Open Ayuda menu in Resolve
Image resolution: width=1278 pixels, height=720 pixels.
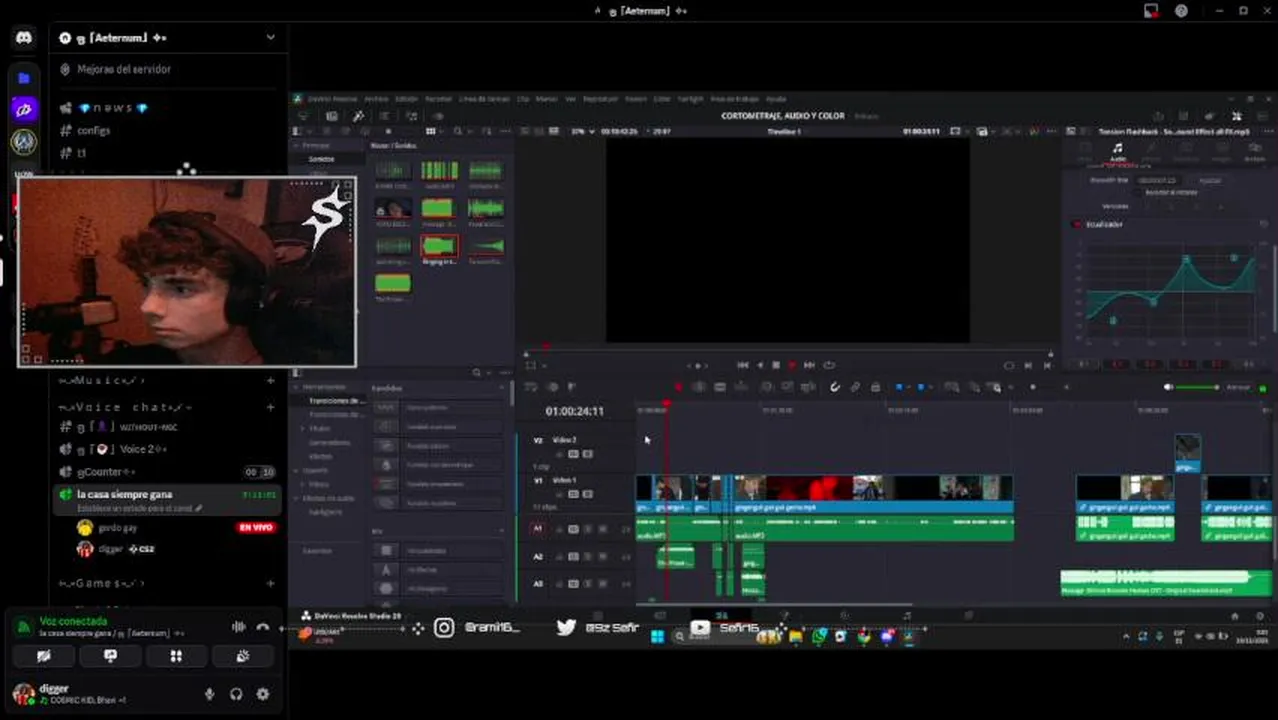pyautogui.click(x=775, y=99)
